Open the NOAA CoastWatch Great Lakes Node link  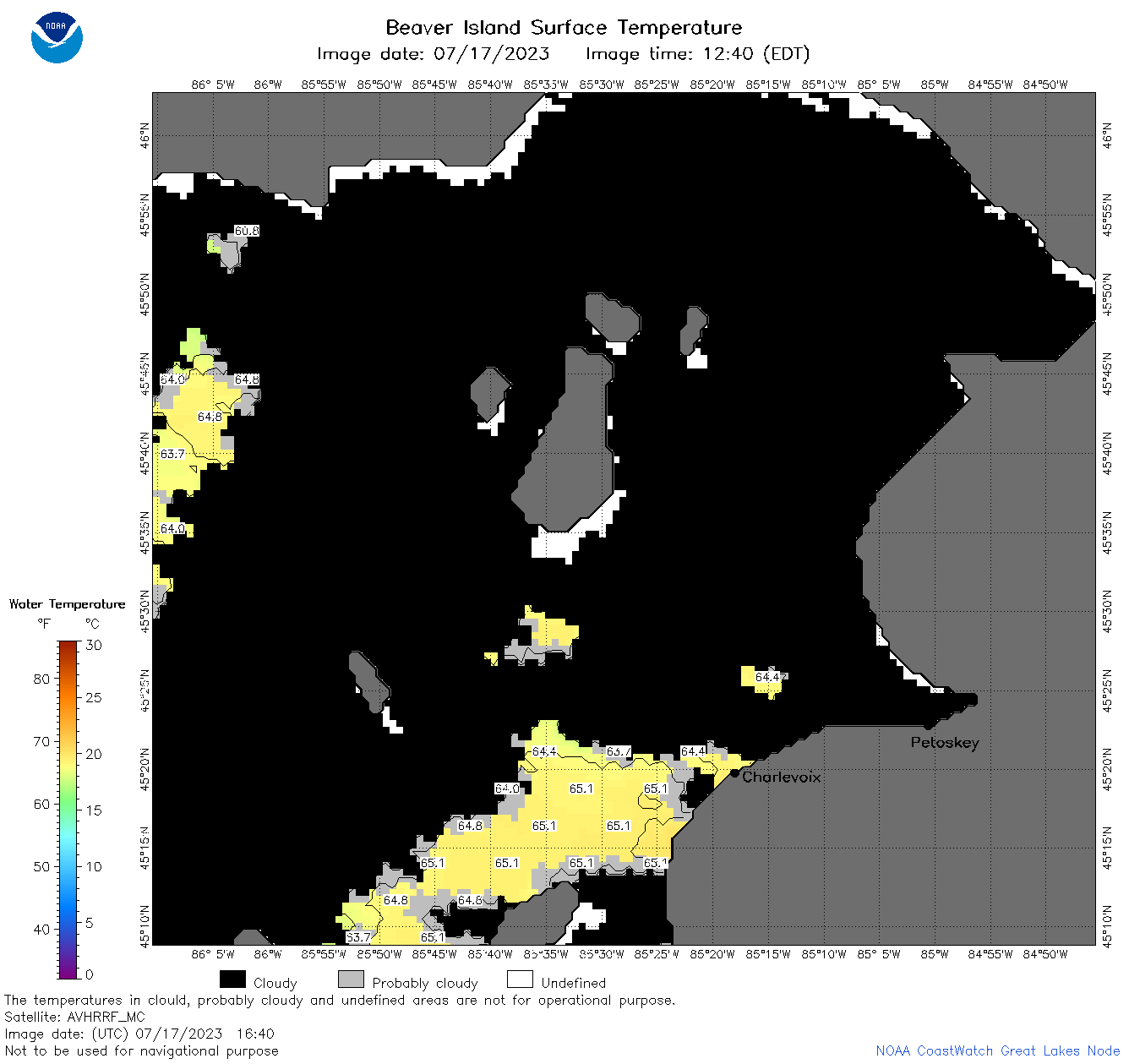coord(997,1051)
